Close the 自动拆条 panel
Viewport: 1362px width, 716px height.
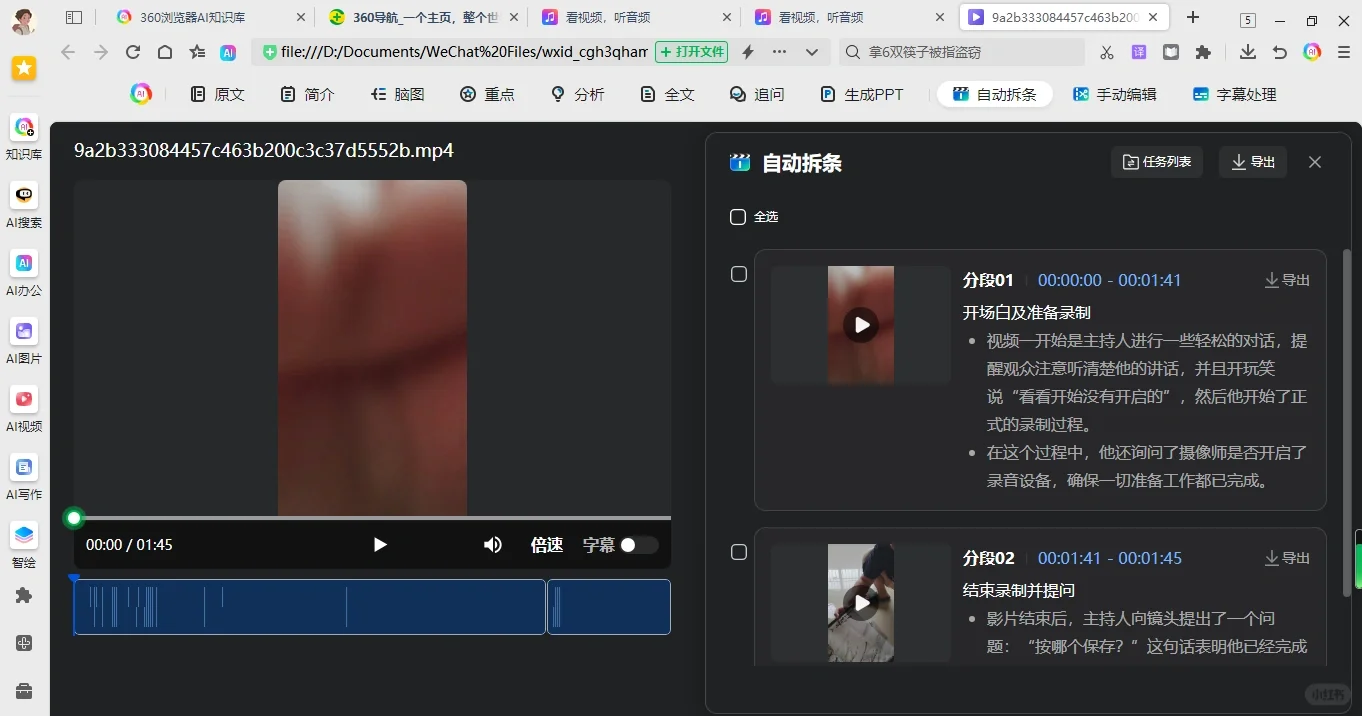pyautogui.click(x=1315, y=162)
